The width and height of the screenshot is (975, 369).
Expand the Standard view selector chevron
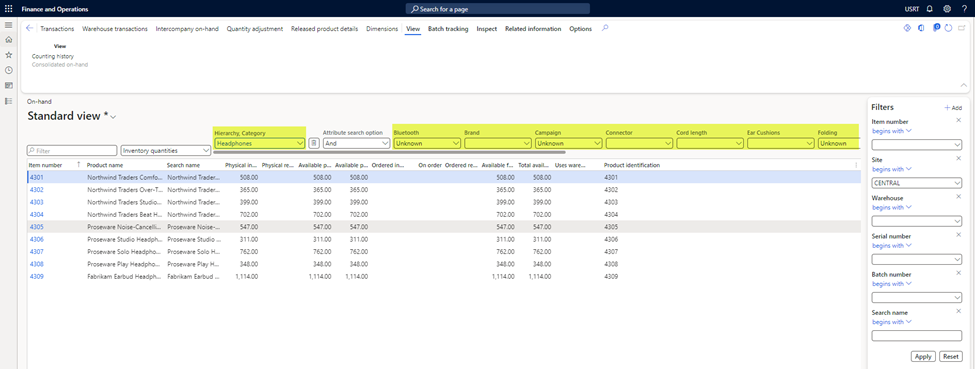[x=113, y=116]
